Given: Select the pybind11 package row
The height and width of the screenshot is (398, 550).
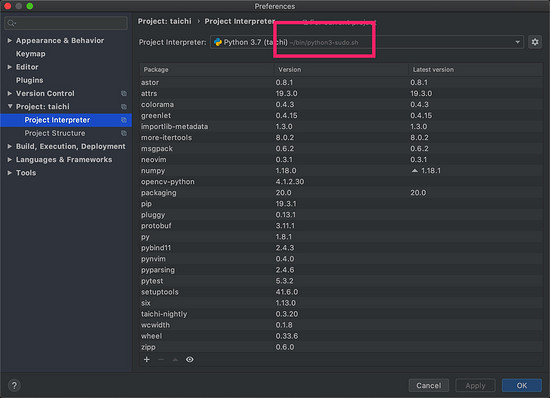Looking at the screenshot, I should [341, 248].
